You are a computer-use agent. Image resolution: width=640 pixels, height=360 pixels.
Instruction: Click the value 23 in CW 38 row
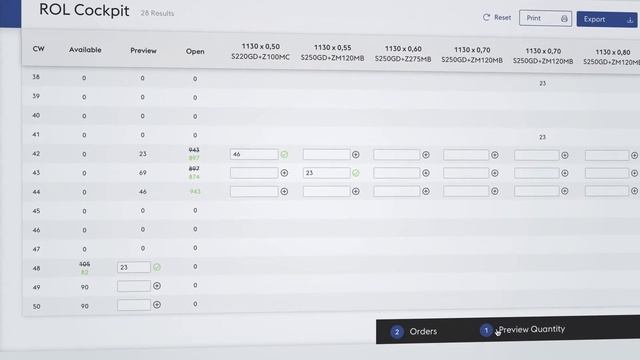pyautogui.click(x=542, y=83)
